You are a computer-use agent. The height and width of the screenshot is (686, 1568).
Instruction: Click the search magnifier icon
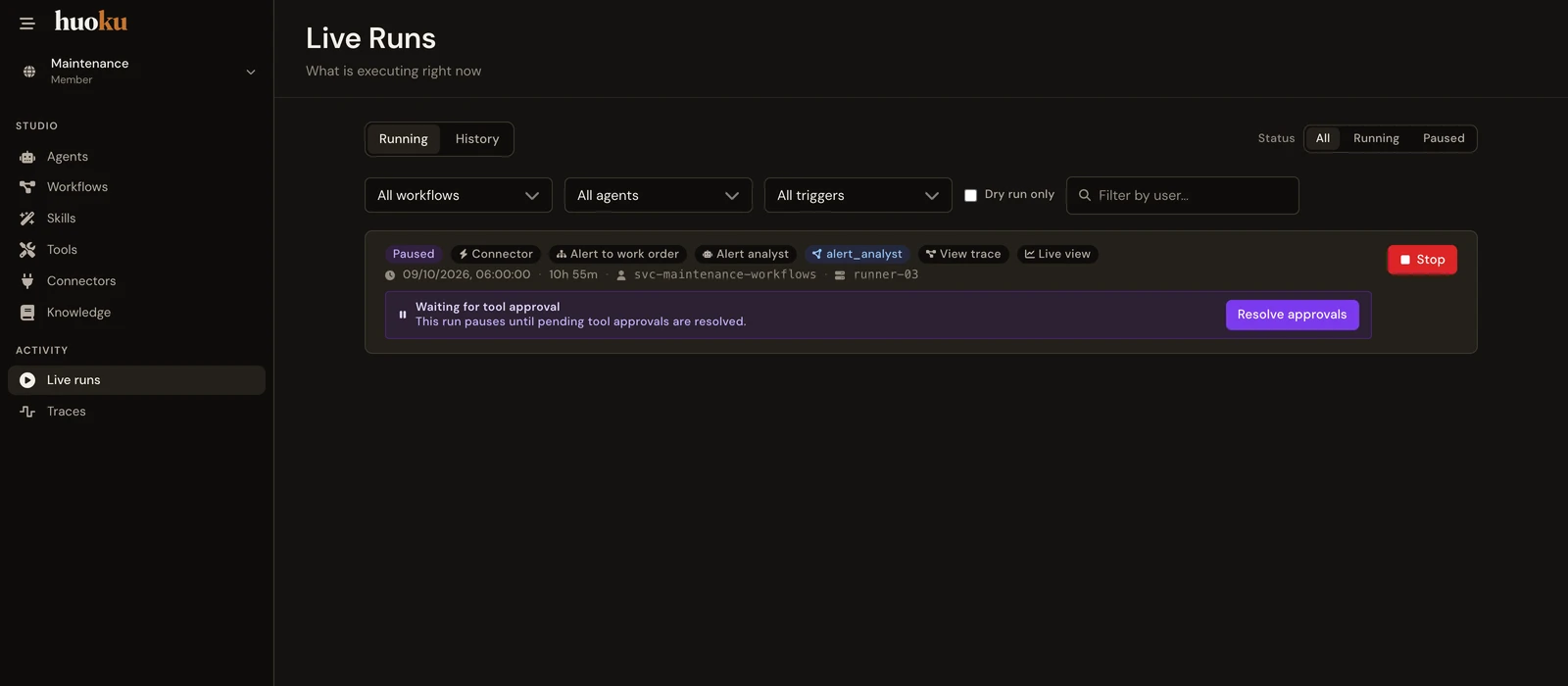[1085, 195]
